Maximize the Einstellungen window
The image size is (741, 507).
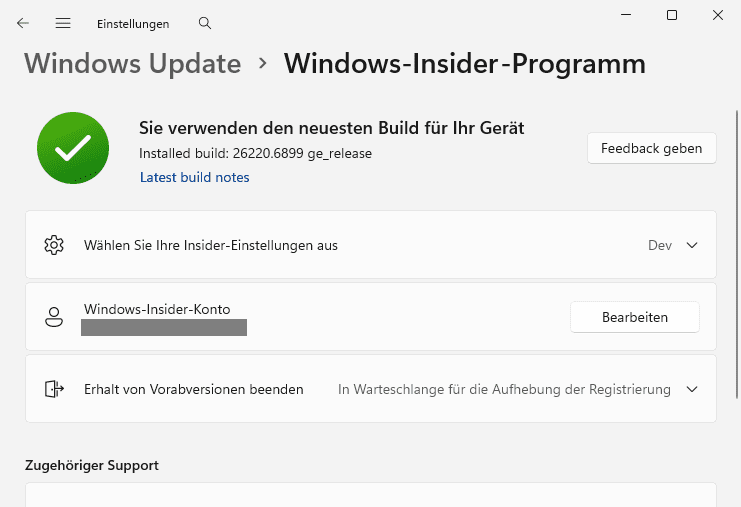tap(672, 15)
